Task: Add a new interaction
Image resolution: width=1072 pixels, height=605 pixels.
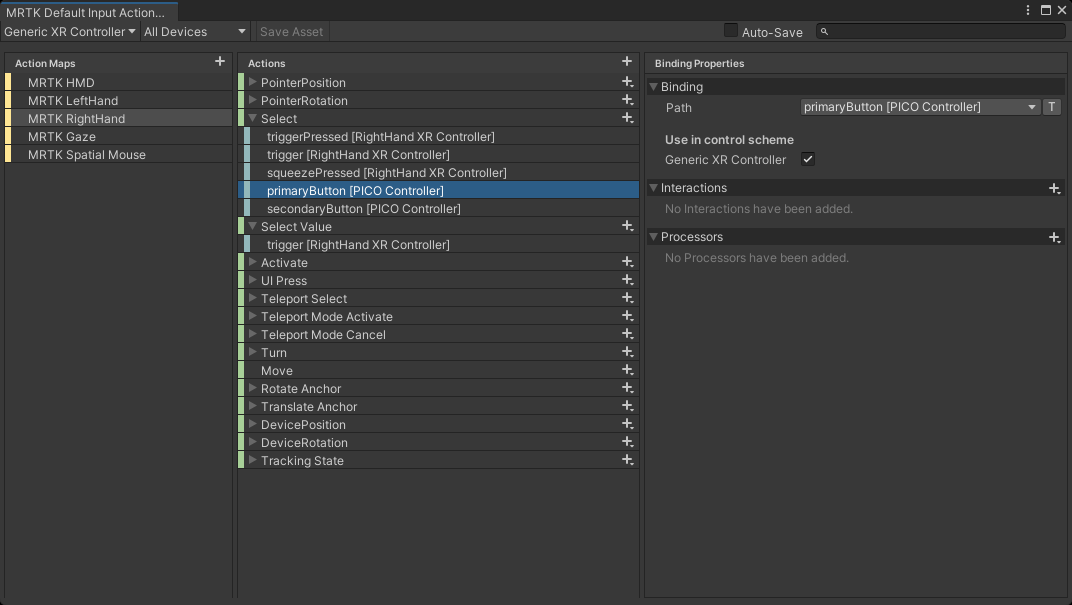Action: (1054, 188)
